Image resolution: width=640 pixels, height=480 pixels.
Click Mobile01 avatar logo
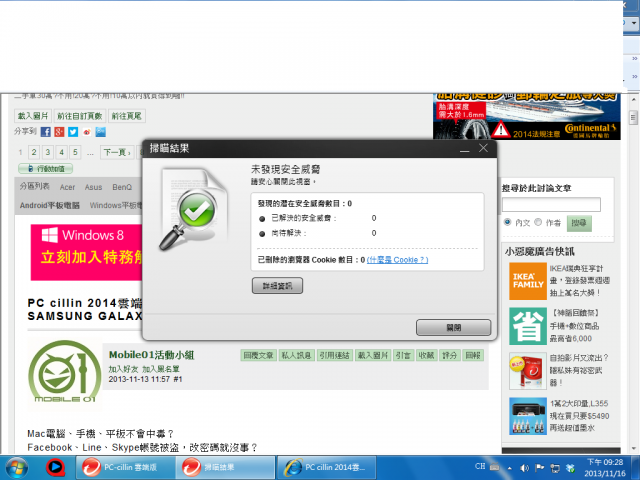65,372
